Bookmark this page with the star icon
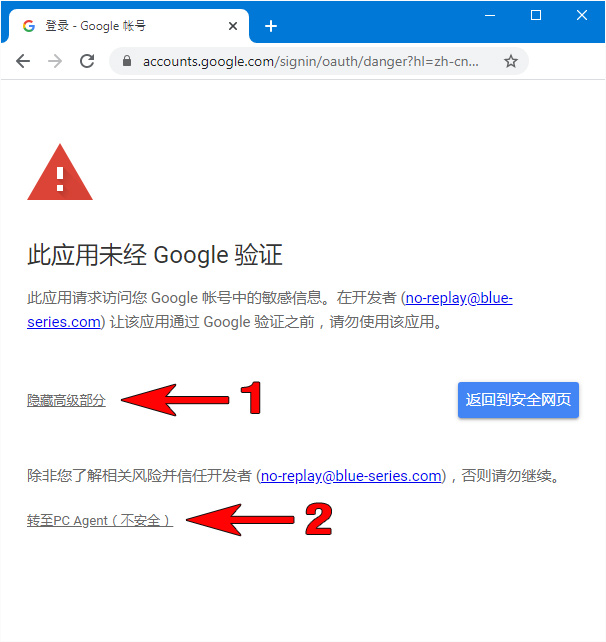 (511, 61)
